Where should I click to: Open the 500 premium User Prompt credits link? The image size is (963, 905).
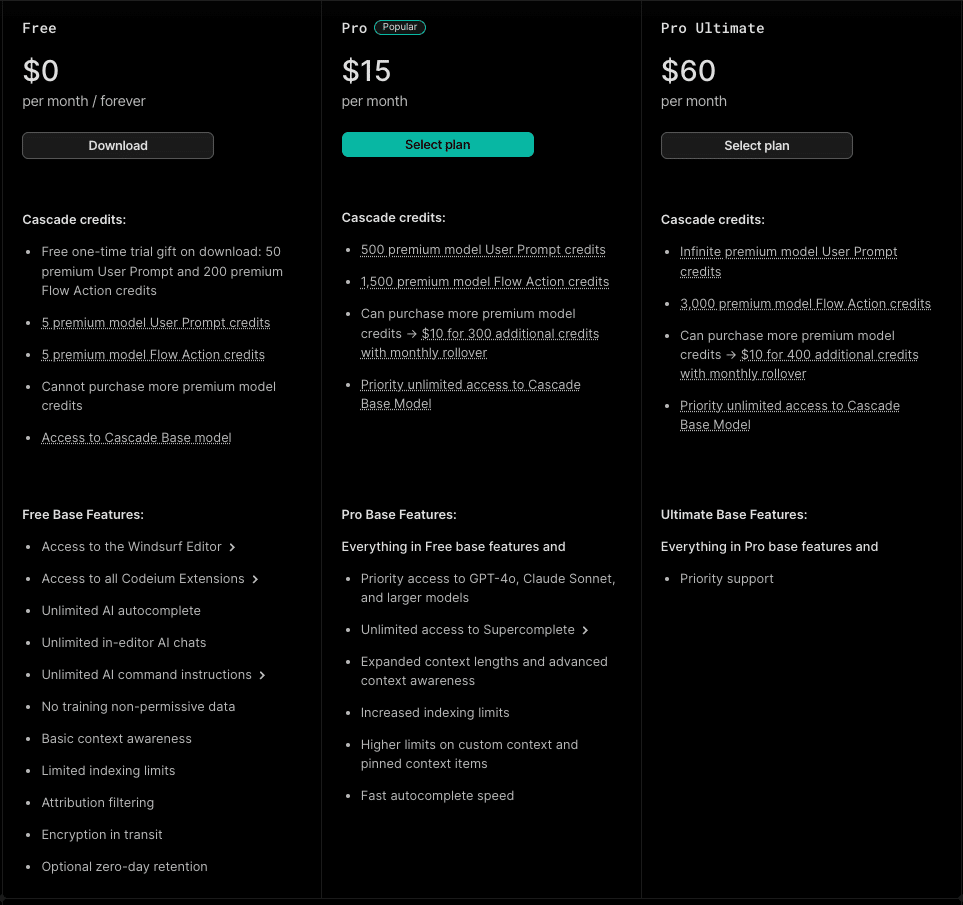(483, 250)
